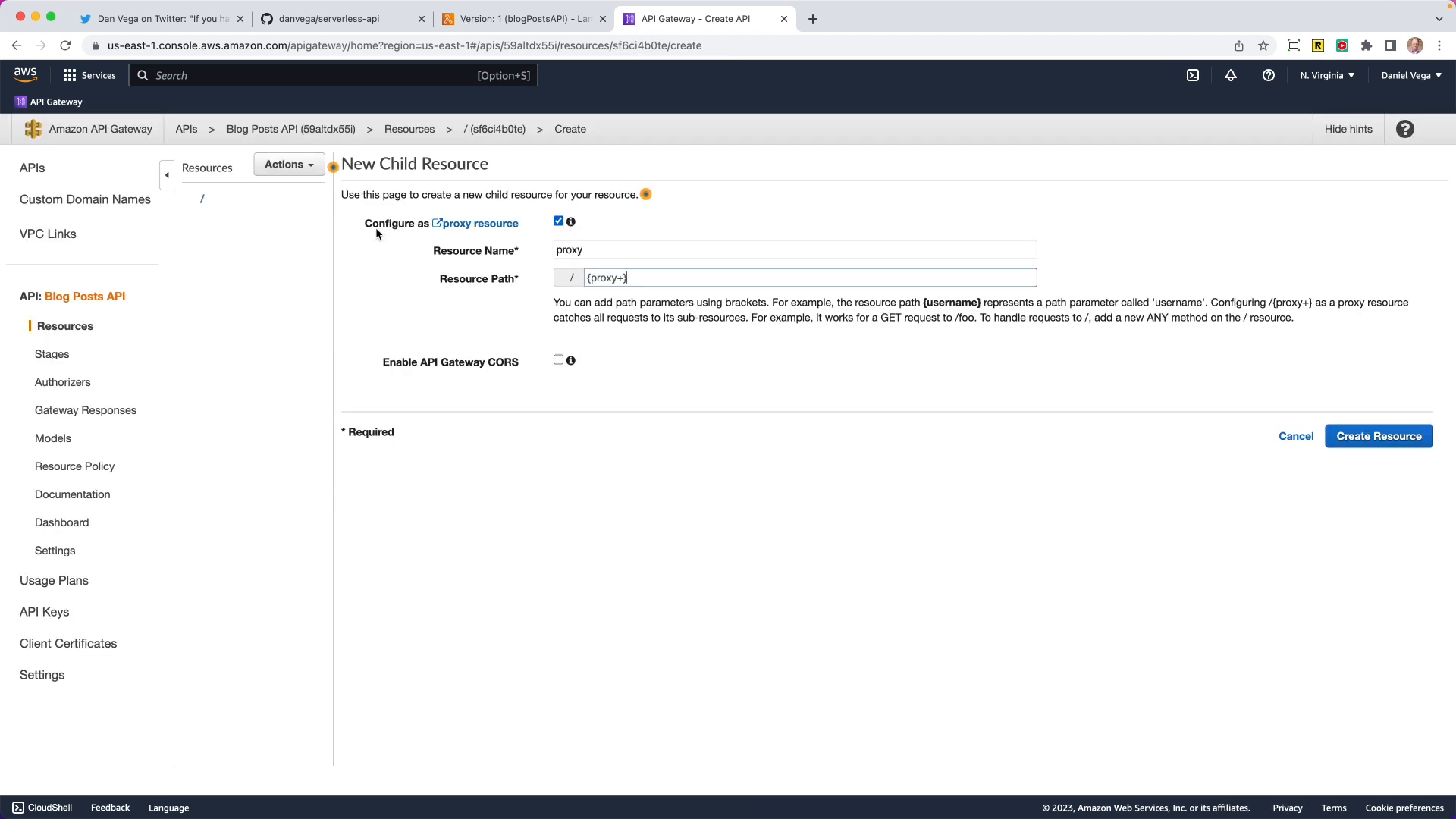Click the Create Resource button
The width and height of the screenshot is (1456, 819).
click(x=1379, y=435)
